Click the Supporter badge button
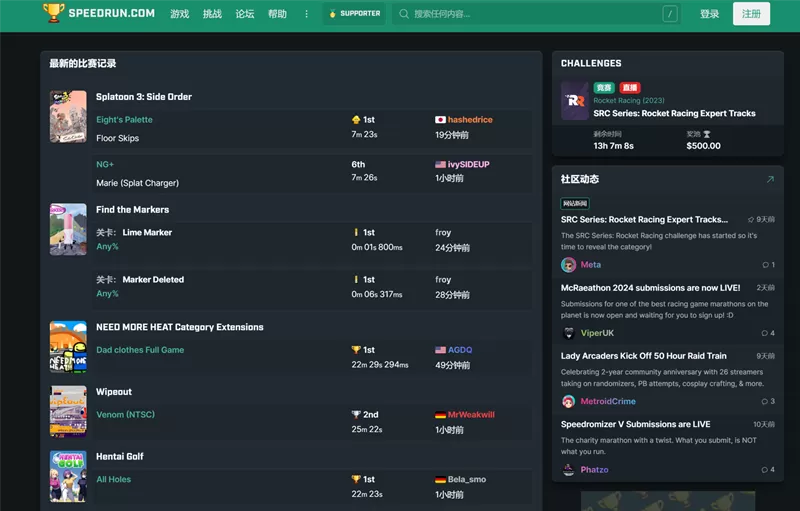The image size is (800, 511). coord(355,14)
